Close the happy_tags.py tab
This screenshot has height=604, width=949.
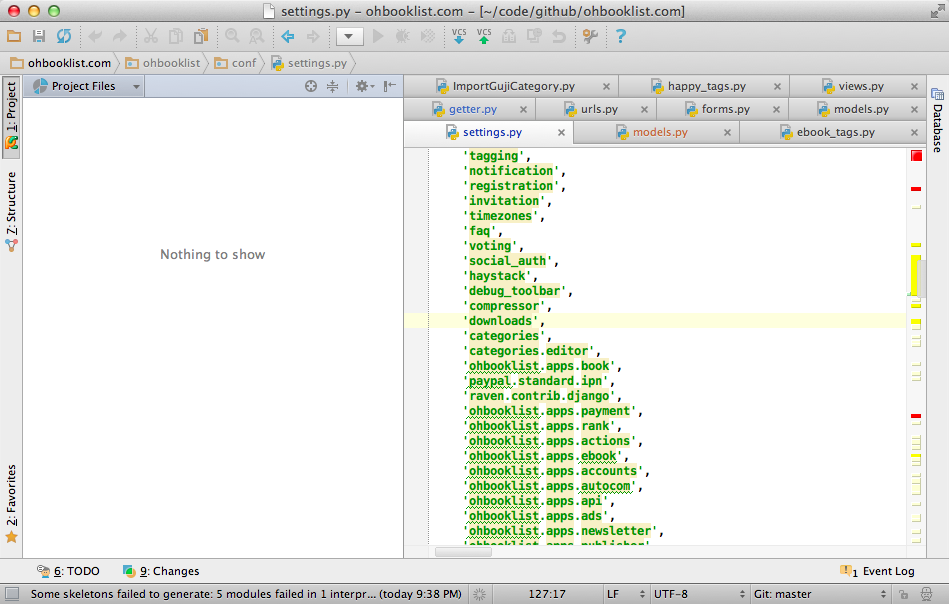777,87
